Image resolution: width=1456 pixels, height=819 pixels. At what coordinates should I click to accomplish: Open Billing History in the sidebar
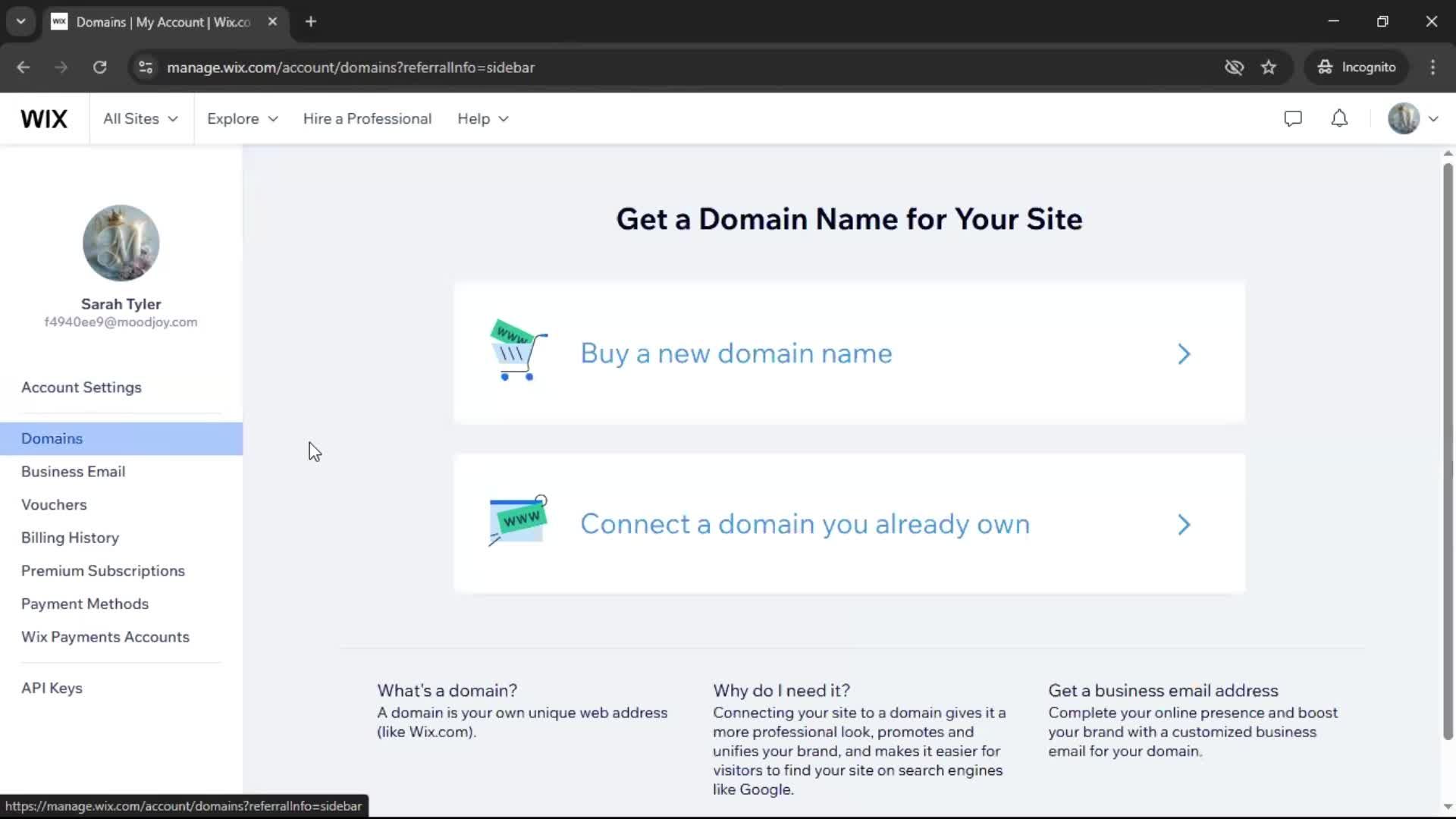point(70,538)
